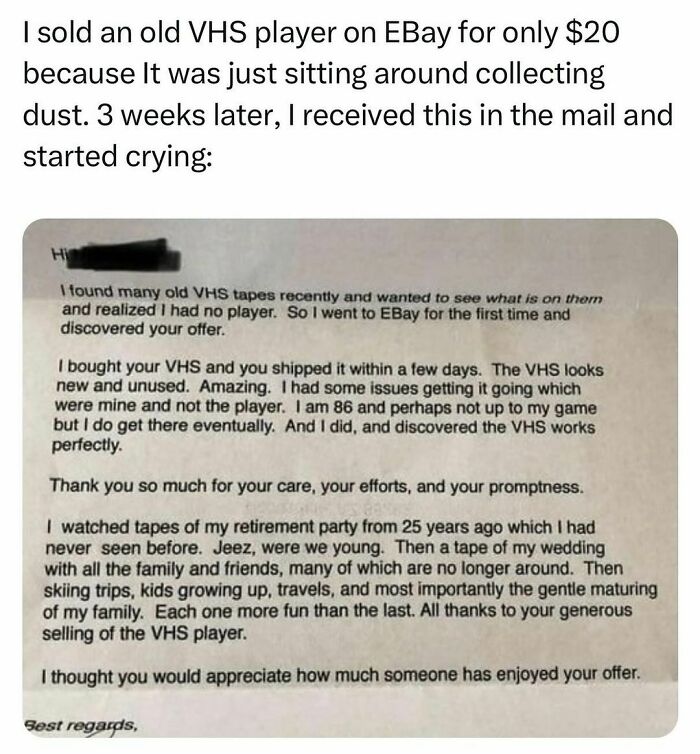700x754 pixels.
Task: Click the tweet line "dust. 3 weeks later, I received"
Action: click(x=348, y=115)
